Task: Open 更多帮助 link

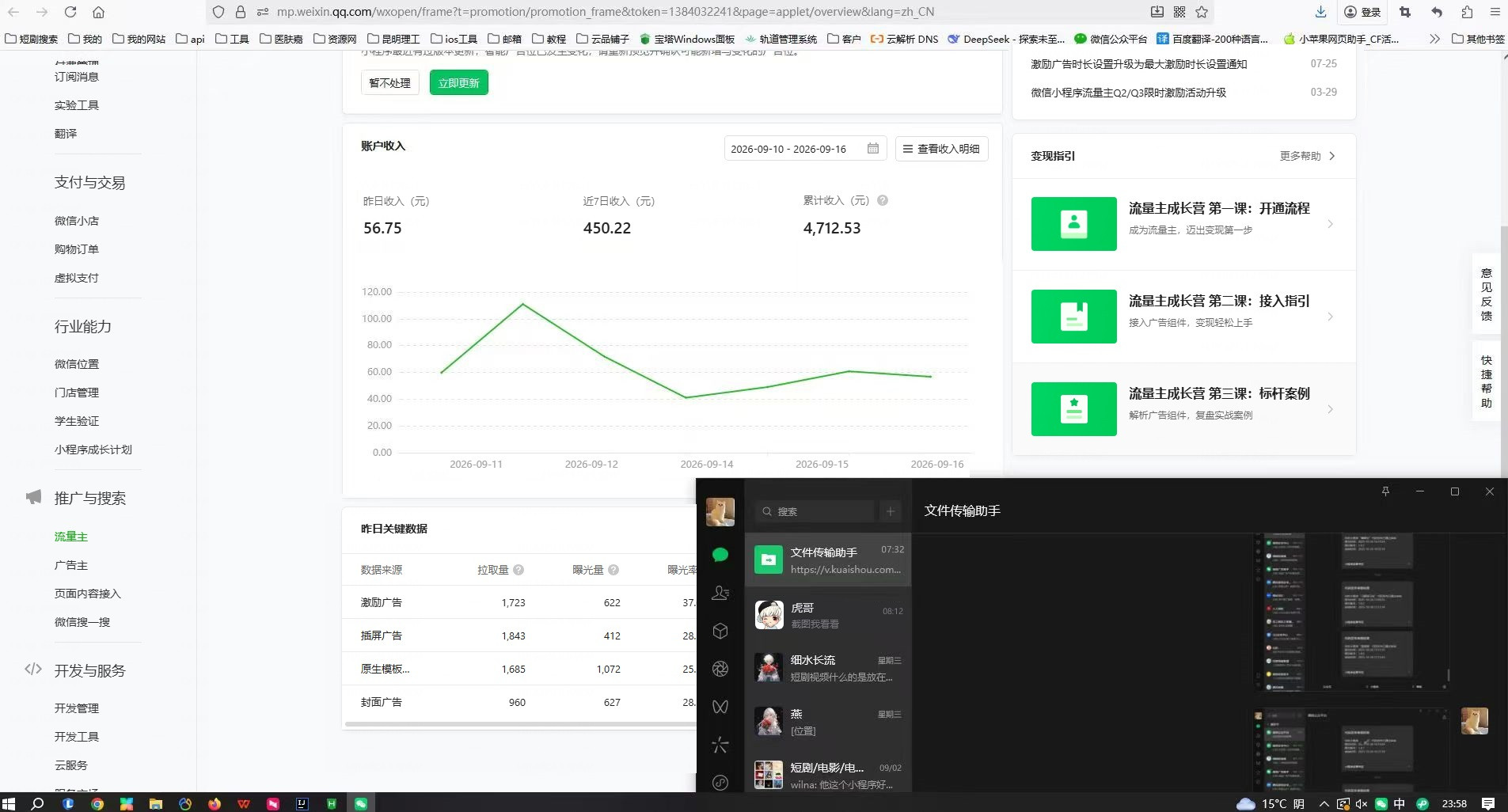Action: (1307, 156)
